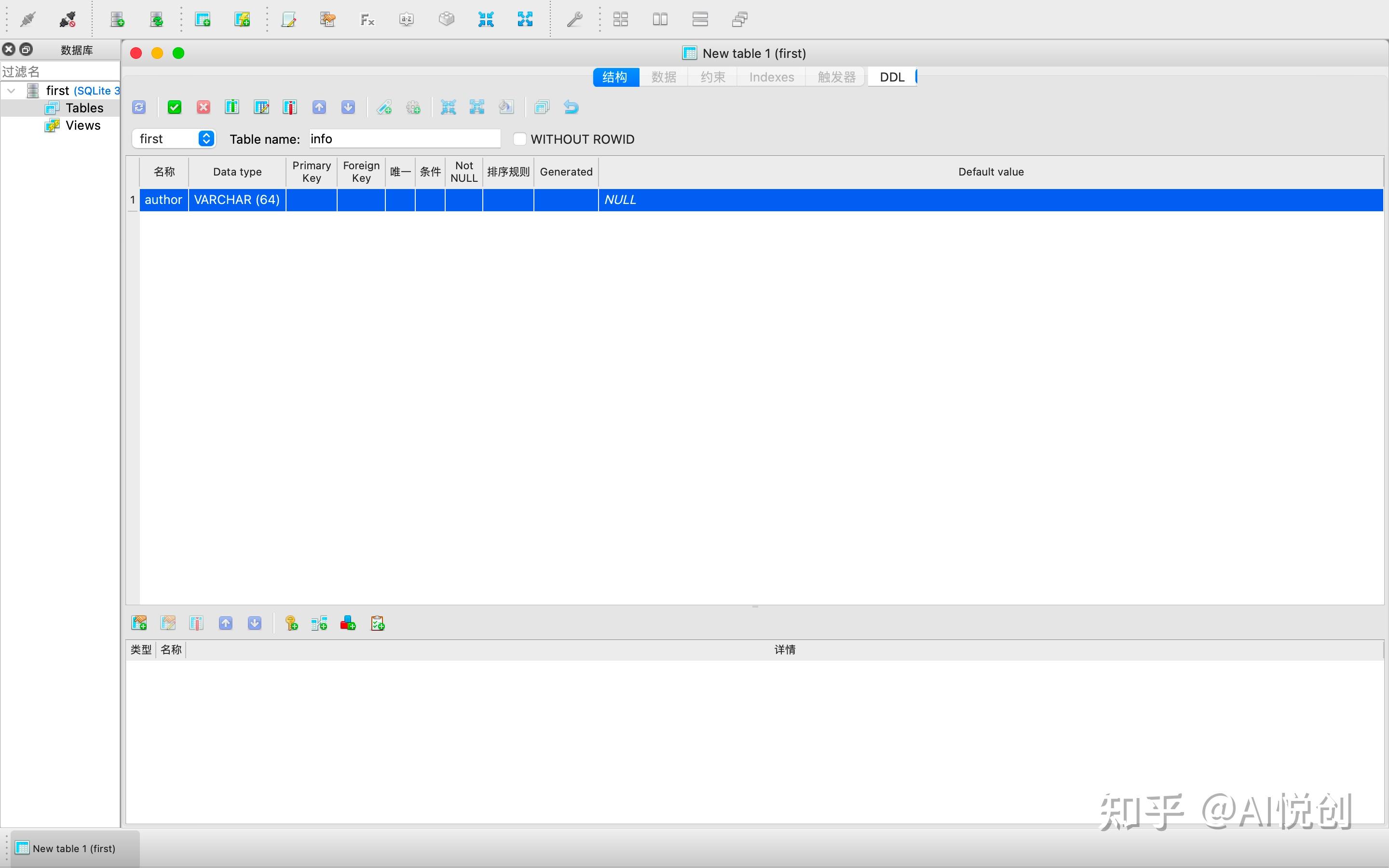Click the Table name input field
This screenshot has width=1389, height=868.
coord(405,139)
